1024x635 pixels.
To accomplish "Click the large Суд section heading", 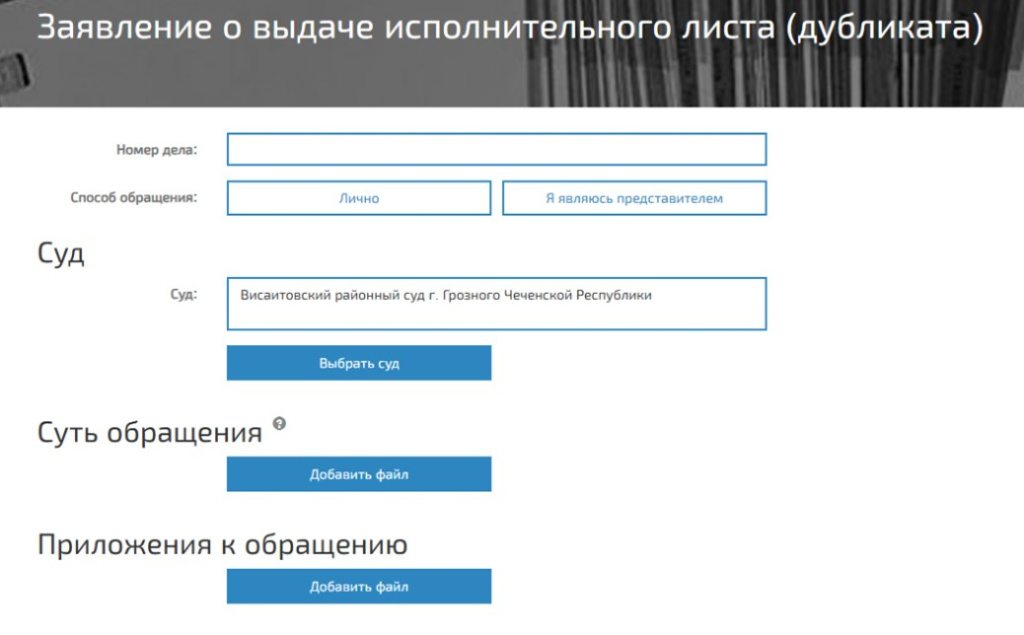I will [x=61, y=253].
